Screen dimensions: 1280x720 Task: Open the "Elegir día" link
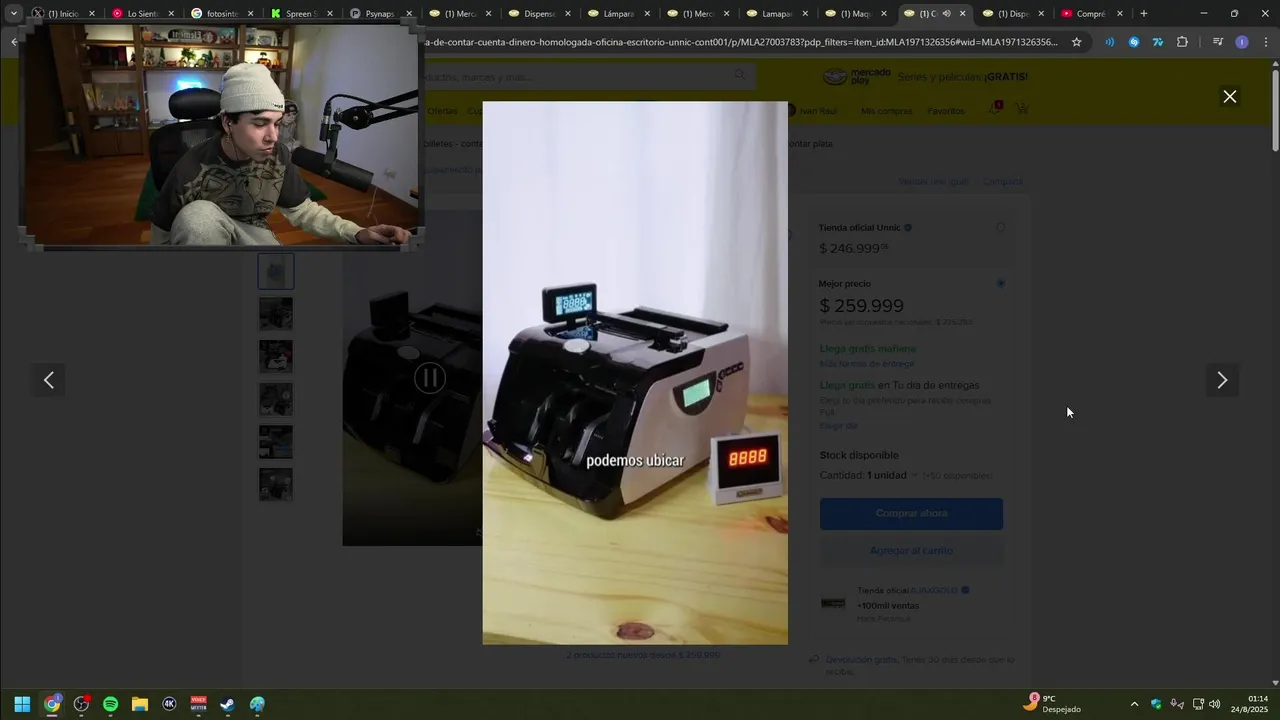tap(838, 426)
